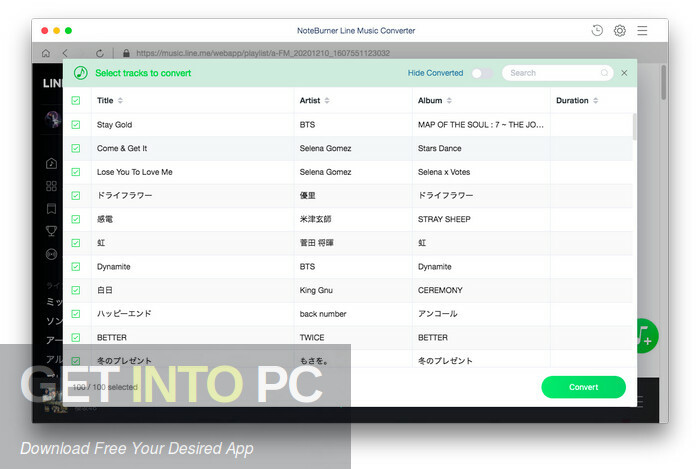Open the conversion history clock icon
The image size is (700, 469).
597,30
